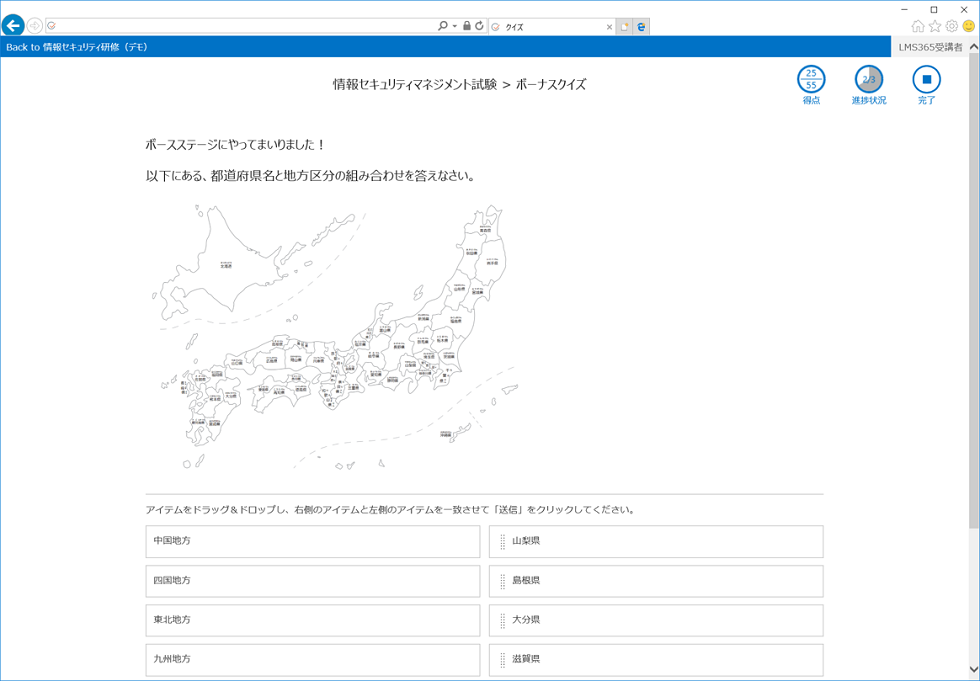The image size is (980, 681).
Task: Select the 山梨県 draggable item
Action: pos(656,541)
